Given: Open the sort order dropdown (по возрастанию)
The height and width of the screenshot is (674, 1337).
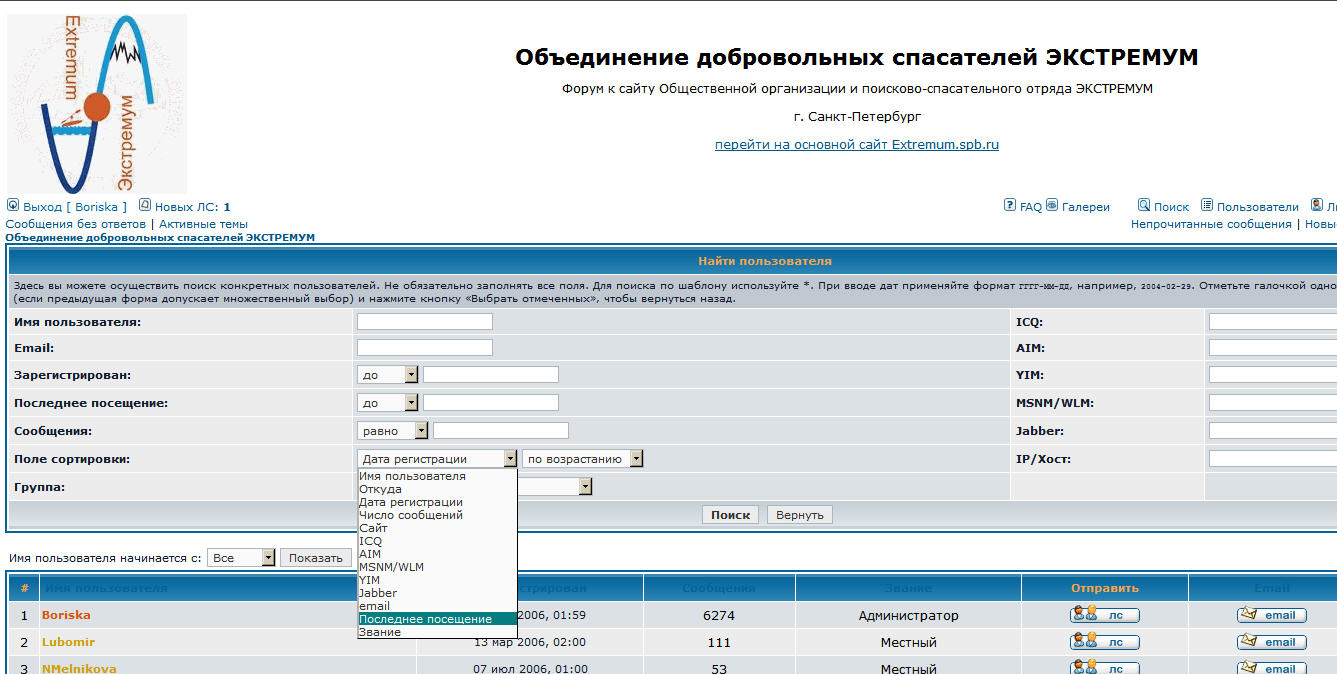Looking at the screenshot, I should pyautogui.click(x=582, y=459).
